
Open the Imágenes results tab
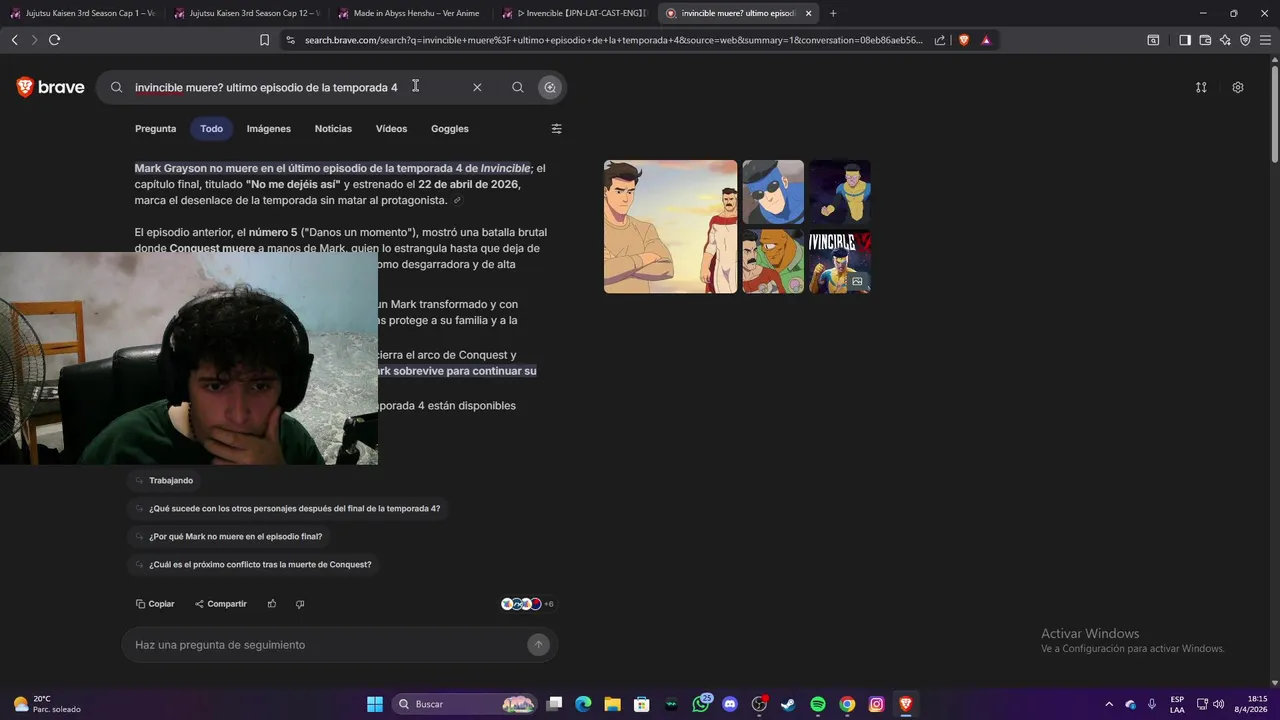pos(269,128)
